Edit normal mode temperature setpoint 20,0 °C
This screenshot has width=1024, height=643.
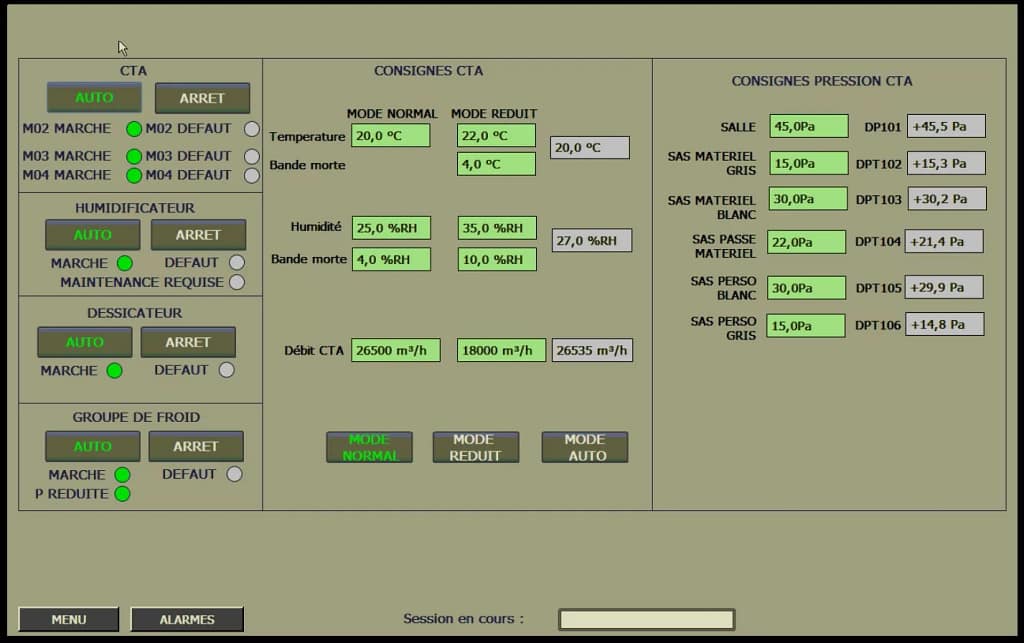pyautogui.click(x=390, y=136)
